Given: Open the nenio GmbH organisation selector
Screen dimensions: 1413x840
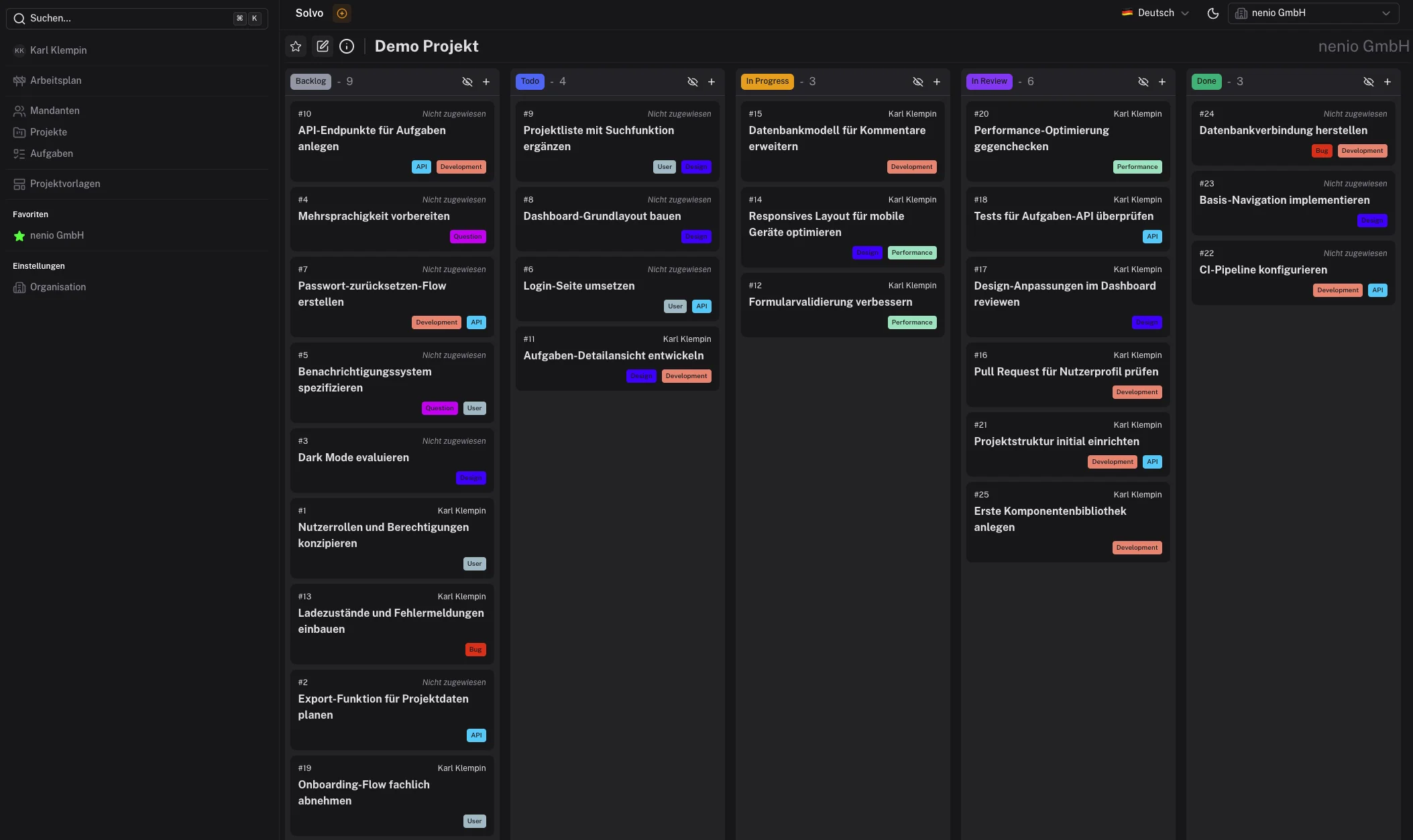Looking at the screenshot, I should tap(1313, 13).
